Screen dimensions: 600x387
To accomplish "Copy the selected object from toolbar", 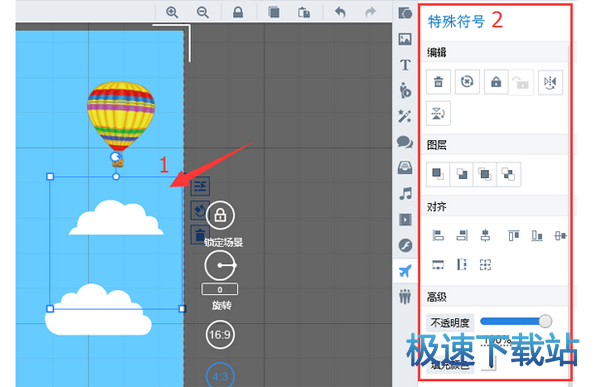I will pyautogui.click(x=273, y=12).
